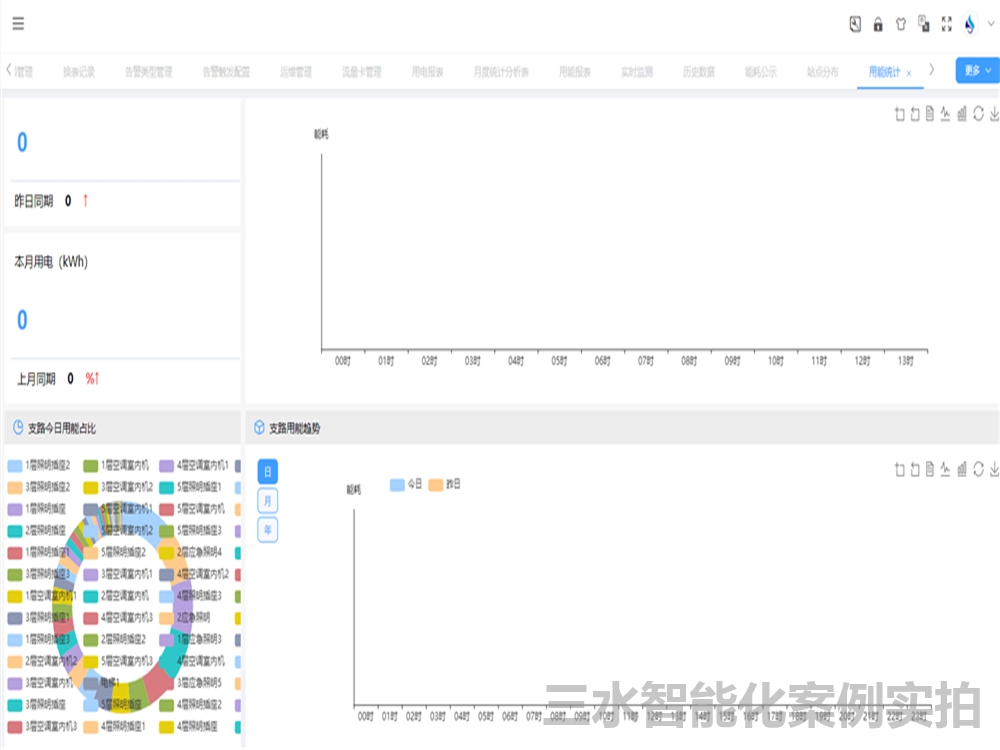This screenshot has height=750, width=1000.
Task: Switch top chart to line chart type
Action: 946,114
